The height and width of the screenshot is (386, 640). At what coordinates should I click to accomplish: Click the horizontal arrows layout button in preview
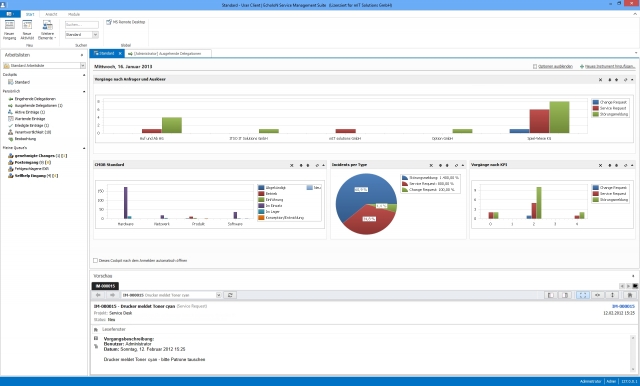click(598, 295)
